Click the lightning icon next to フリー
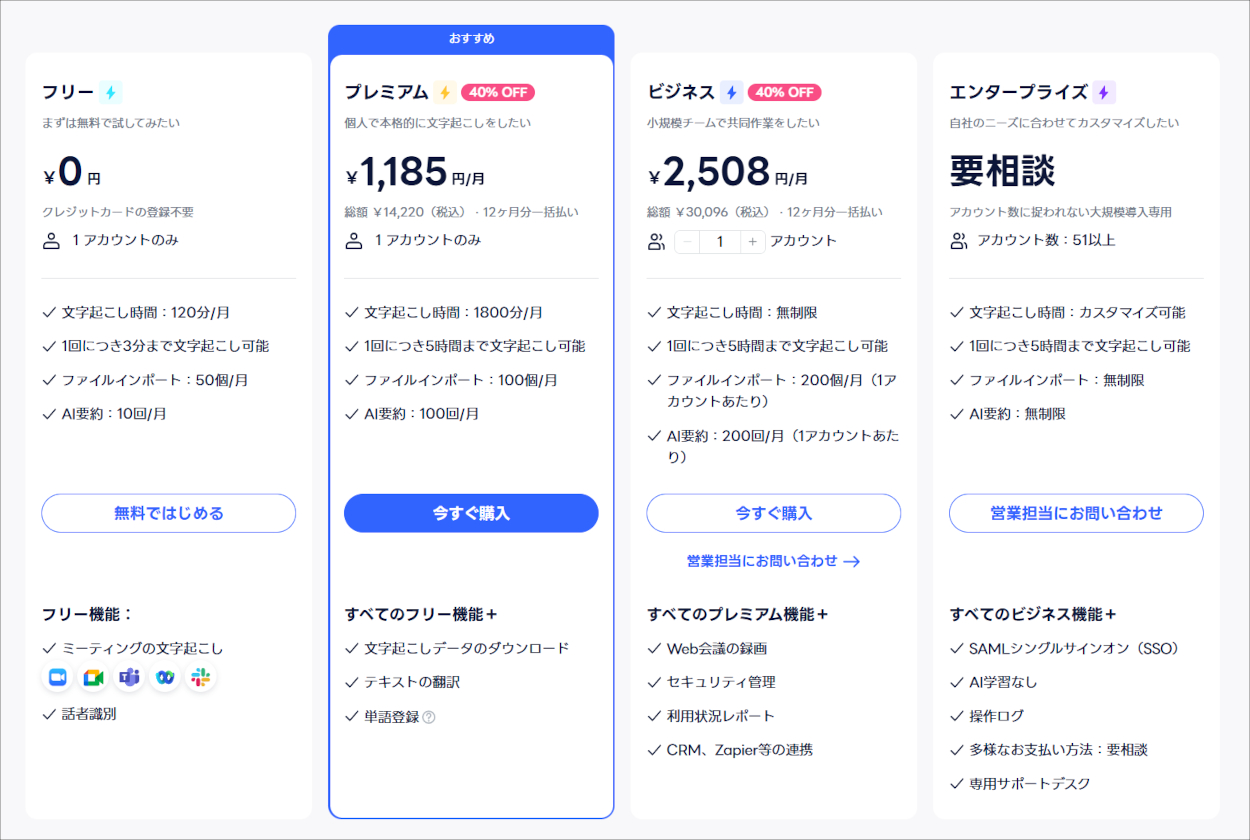The width and height of the screenshot is (1250, 840). [x=112, y=91]
